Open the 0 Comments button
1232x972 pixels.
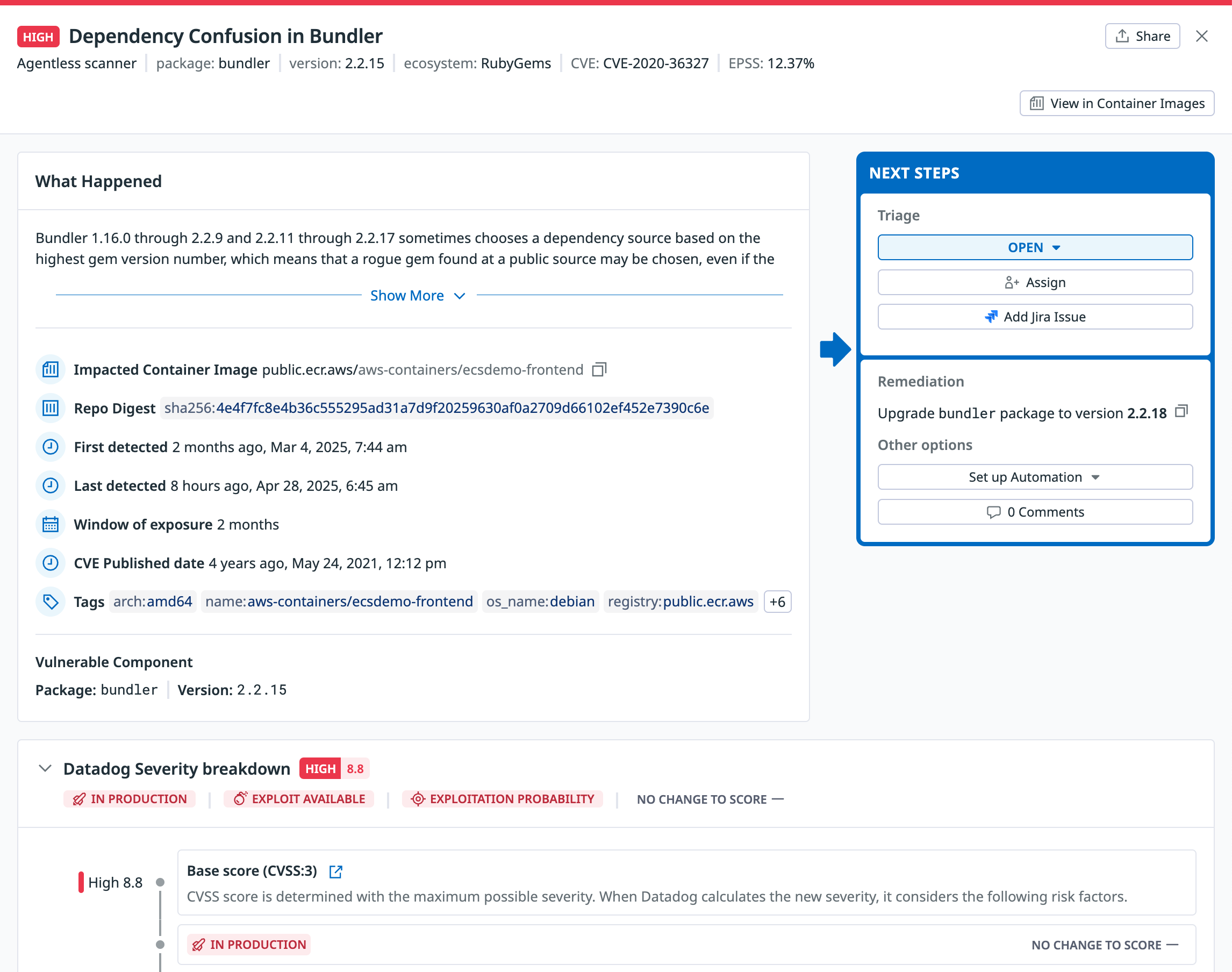(1035, 512)
